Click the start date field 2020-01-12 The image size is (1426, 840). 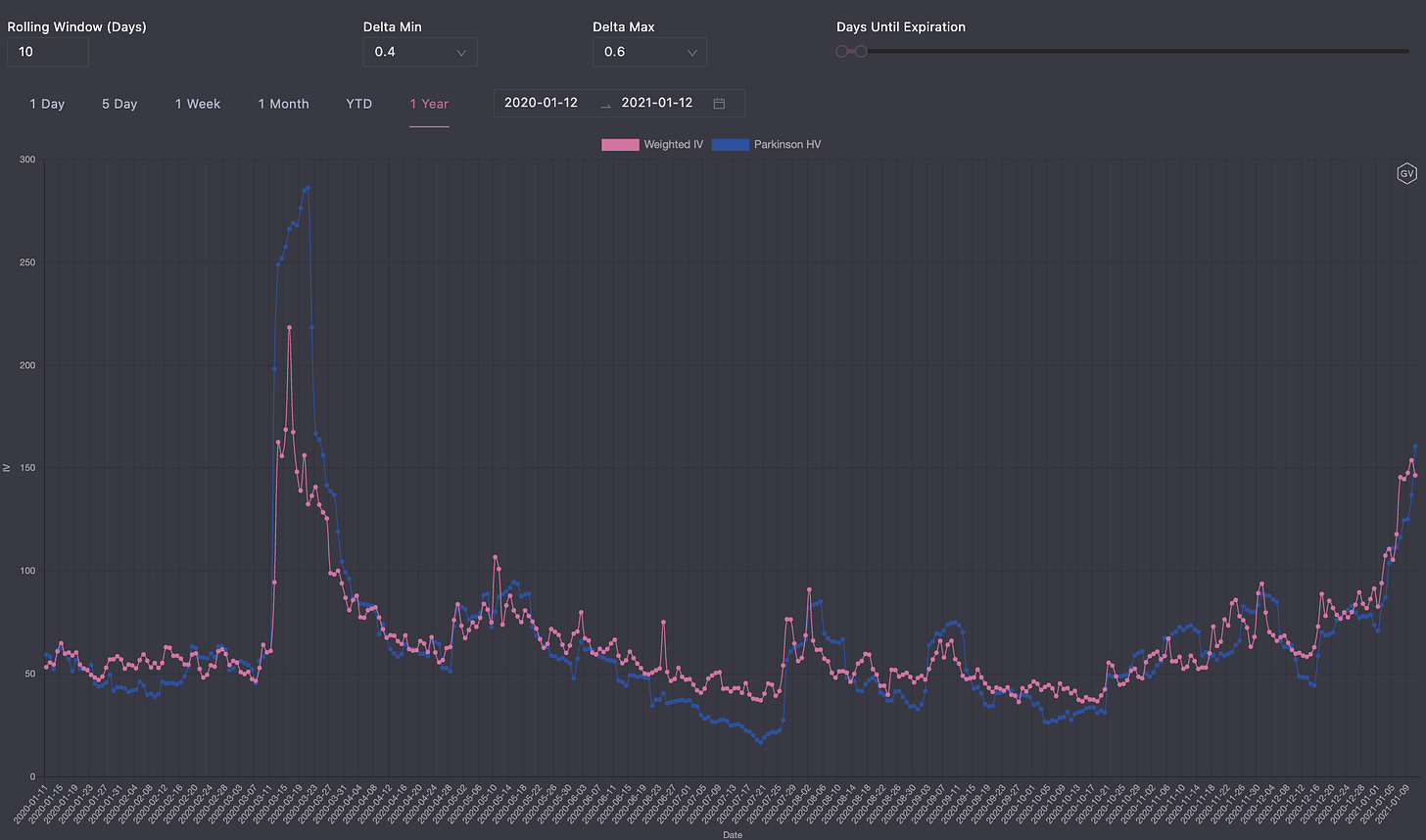pyautogui.click(x=542, y=103)
